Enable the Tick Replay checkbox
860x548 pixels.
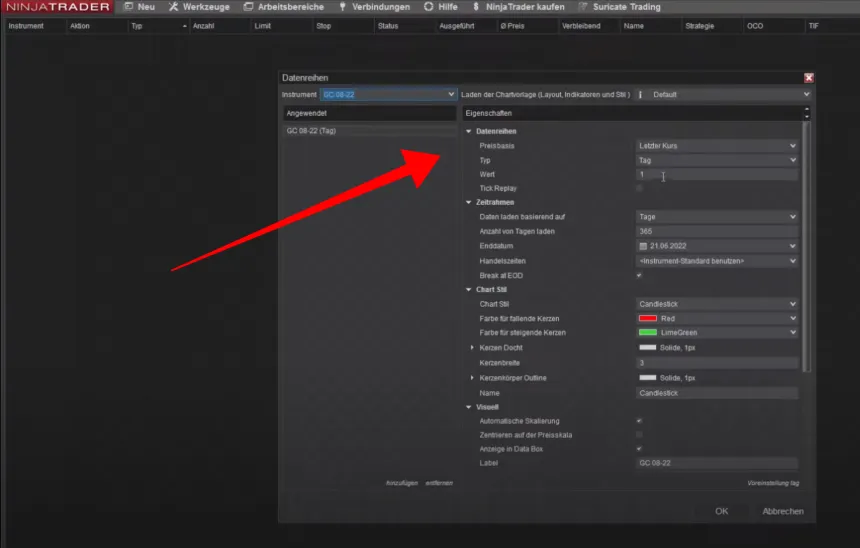[x=640, y=188]
